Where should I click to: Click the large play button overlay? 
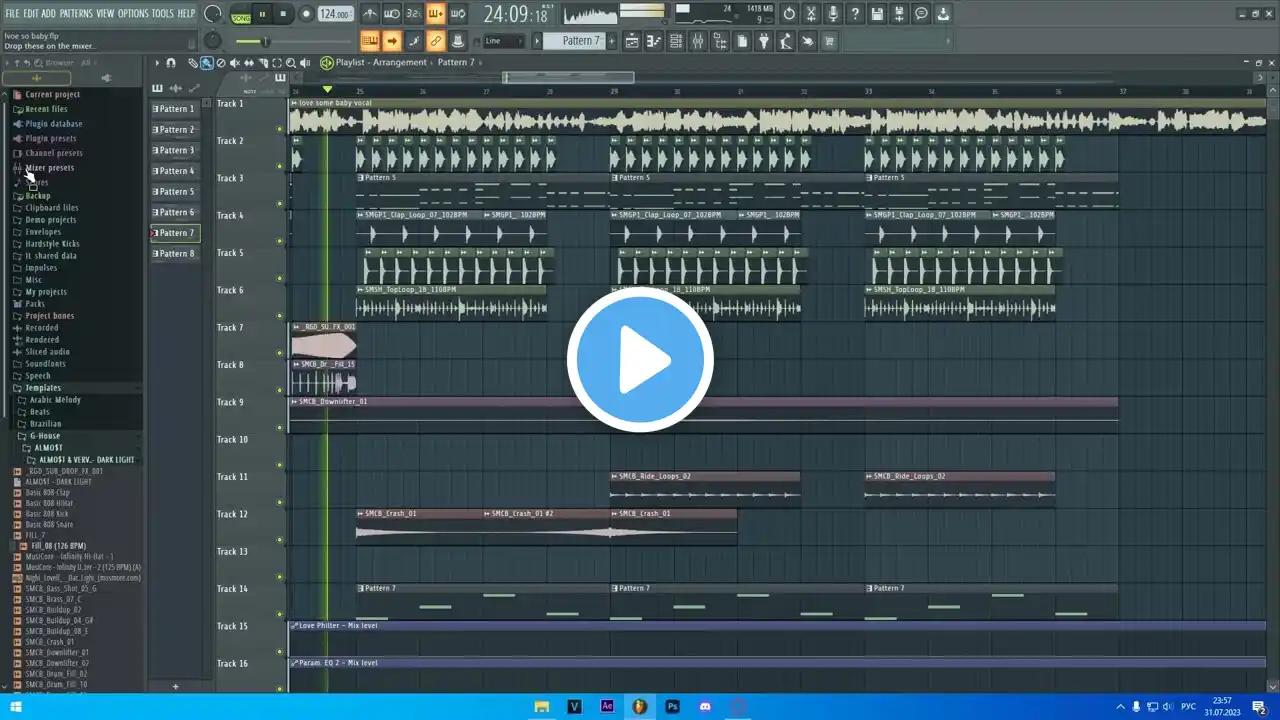(x=640, y=358)
